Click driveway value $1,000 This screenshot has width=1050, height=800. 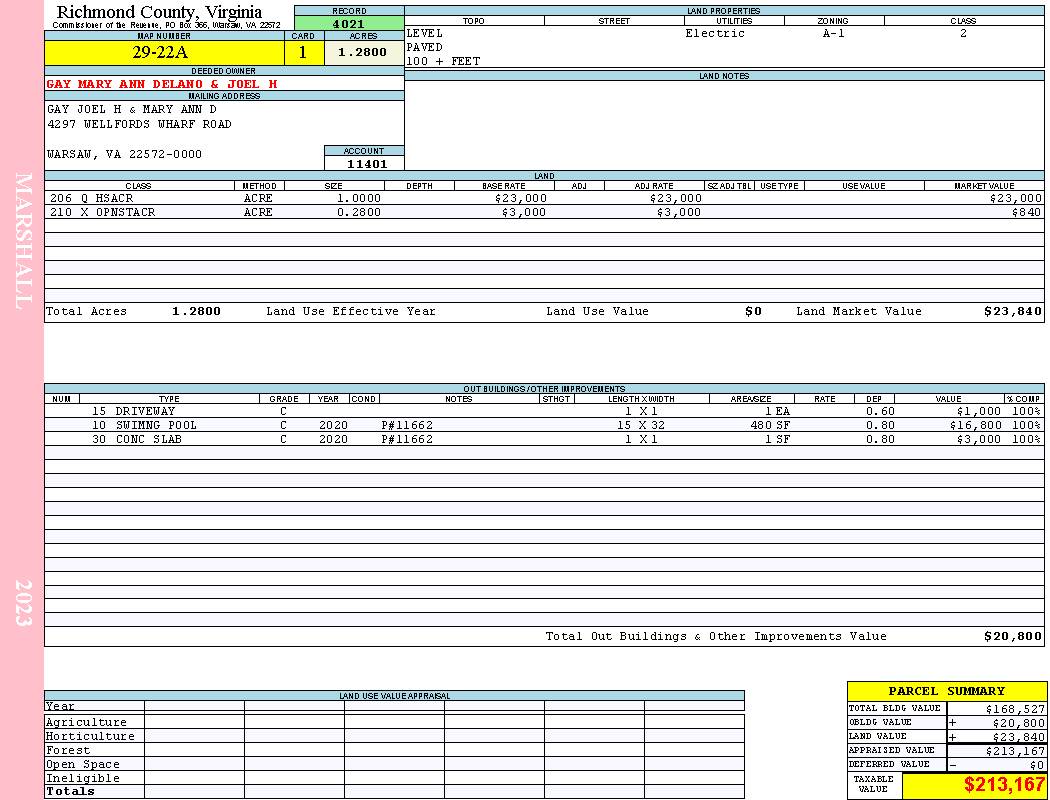point(979,411)
